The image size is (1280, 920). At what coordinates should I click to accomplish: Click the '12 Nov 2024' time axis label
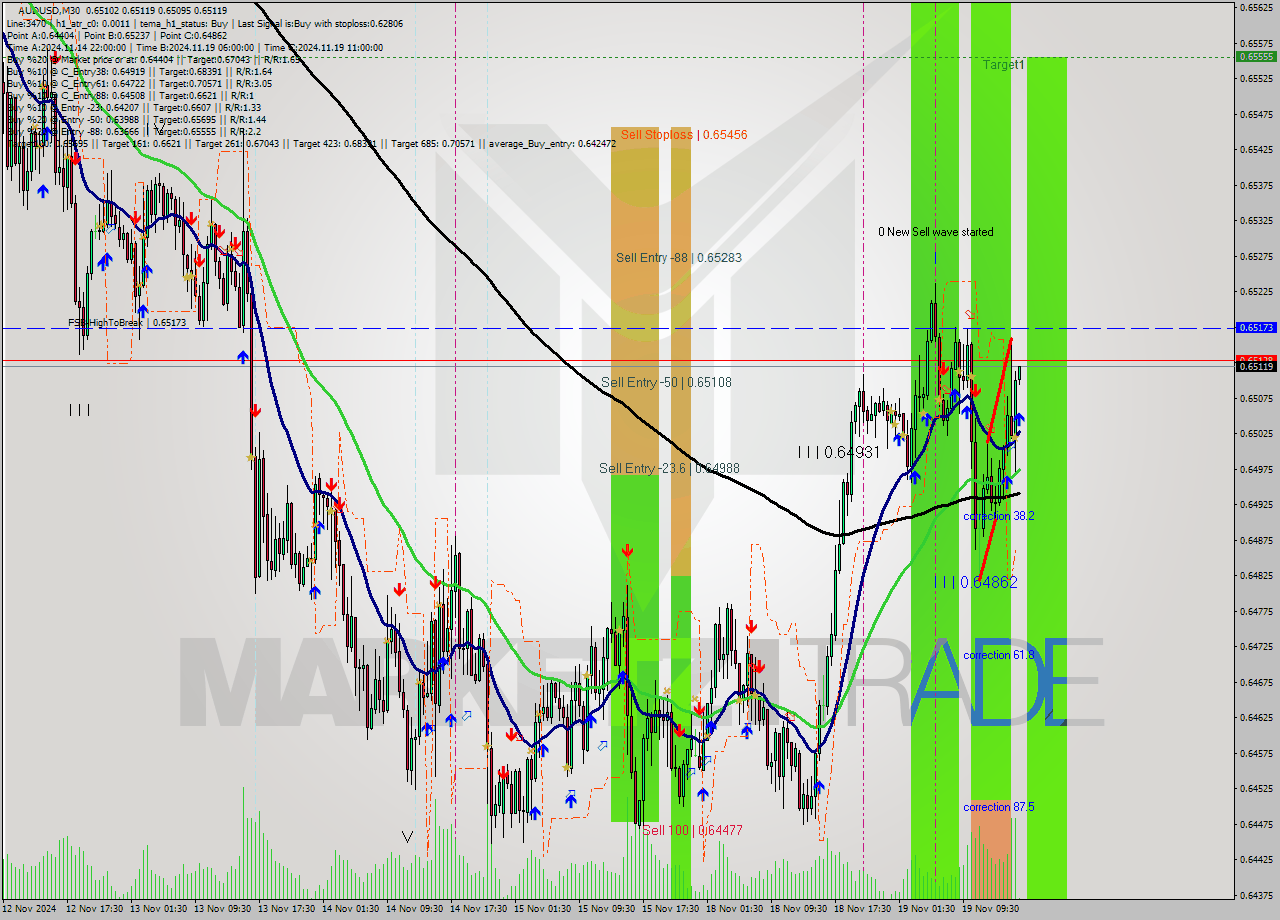click(30, 909)
